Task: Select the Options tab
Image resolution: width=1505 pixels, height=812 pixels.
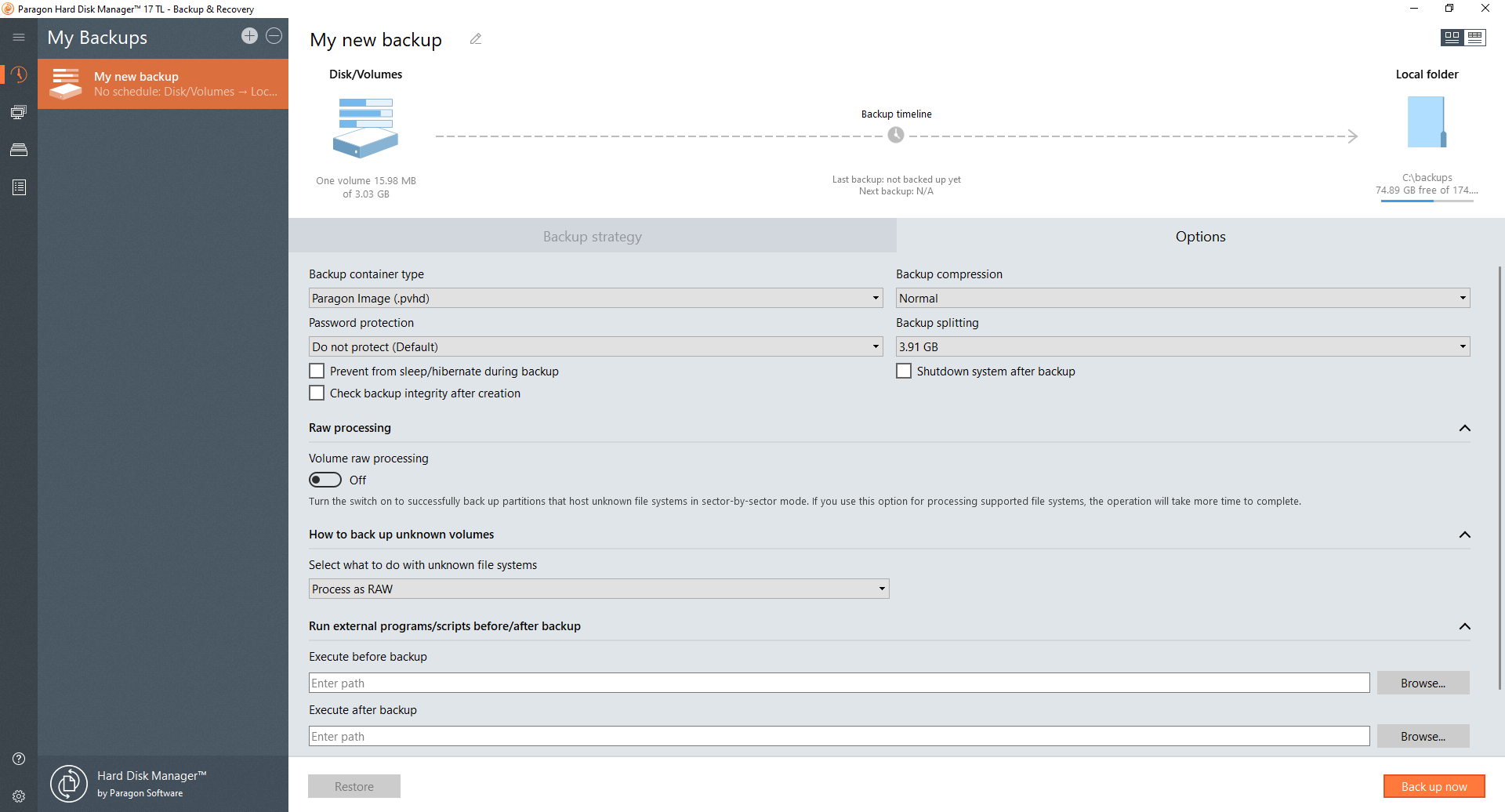Action: [1199, 237]
